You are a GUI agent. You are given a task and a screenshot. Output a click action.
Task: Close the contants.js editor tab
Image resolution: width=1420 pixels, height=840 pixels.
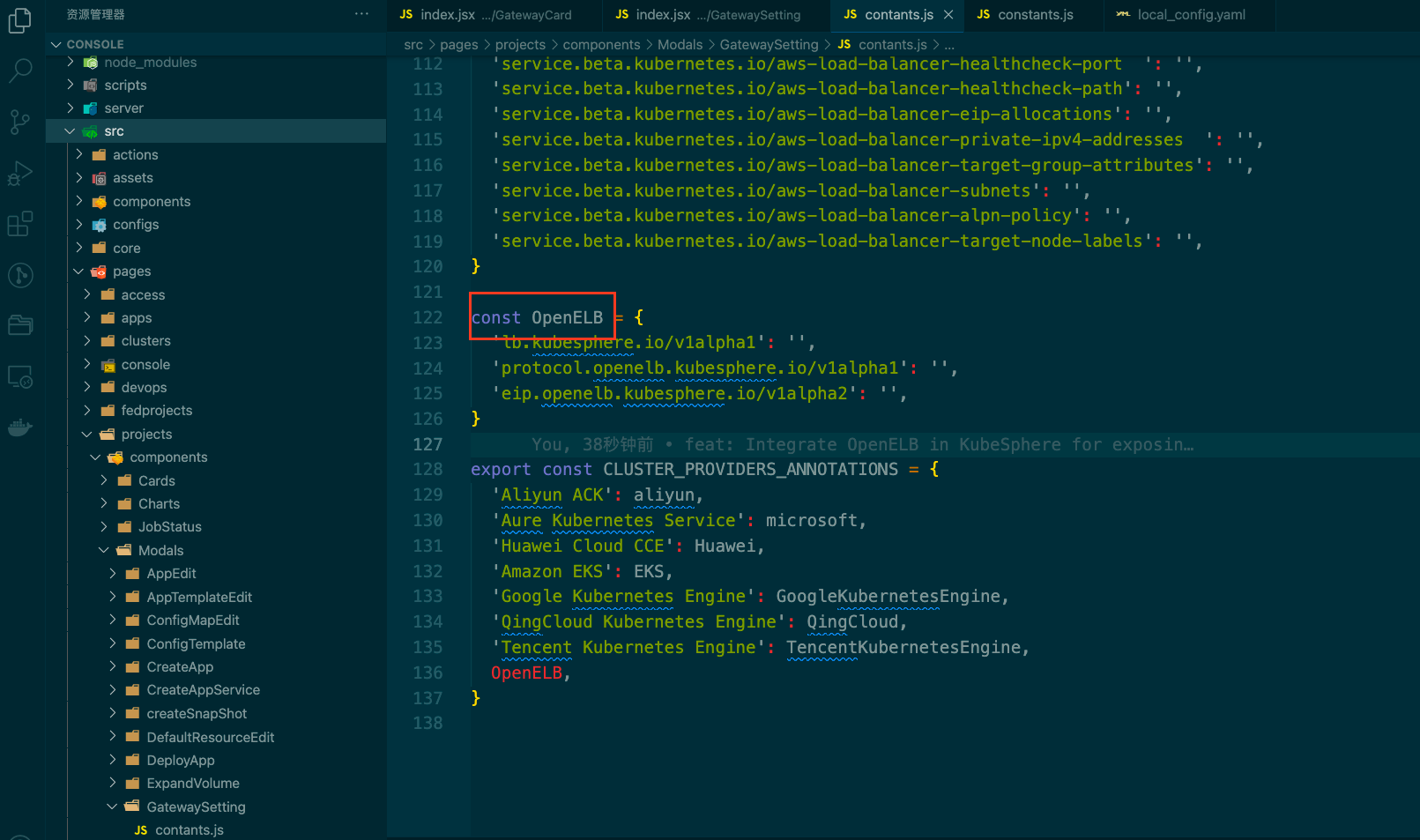(948, 15)
